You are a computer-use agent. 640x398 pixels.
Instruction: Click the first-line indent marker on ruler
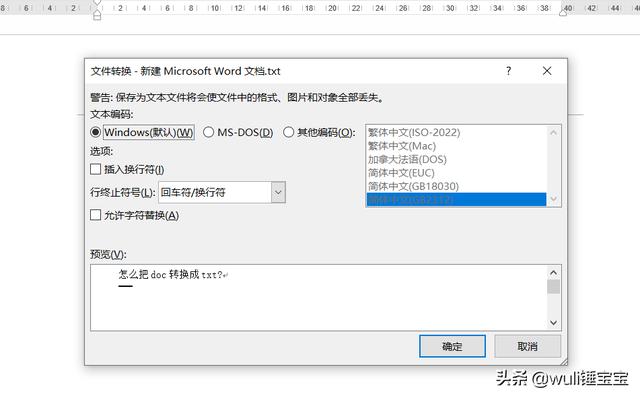(97, 3)
